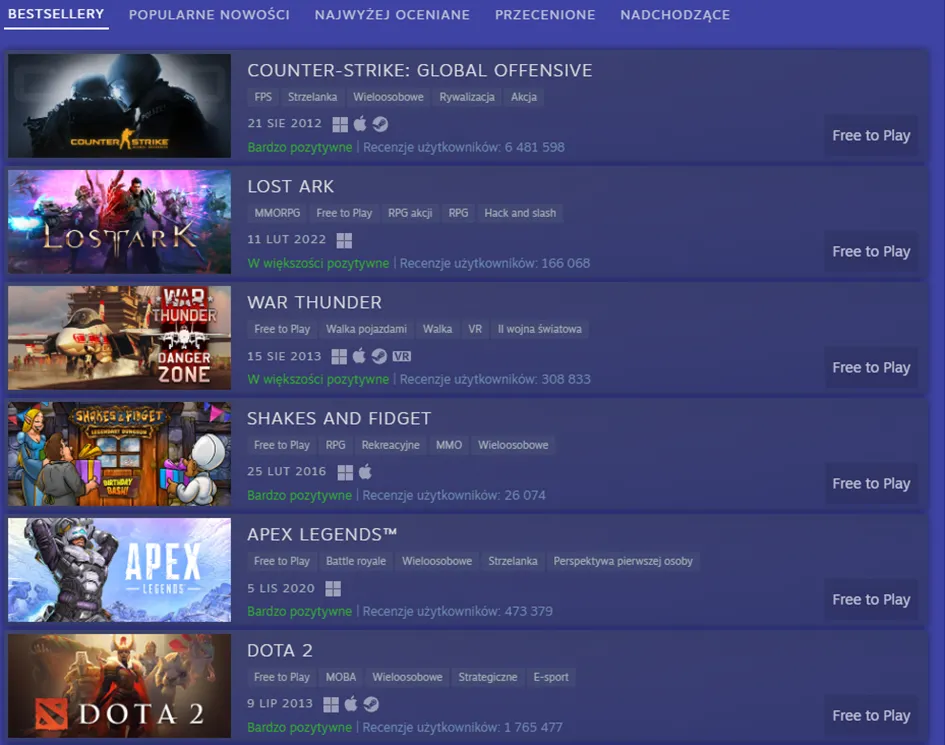Click Free to Play price button for Lost Ark
The image size is (945, 745).
coord(871,251)
